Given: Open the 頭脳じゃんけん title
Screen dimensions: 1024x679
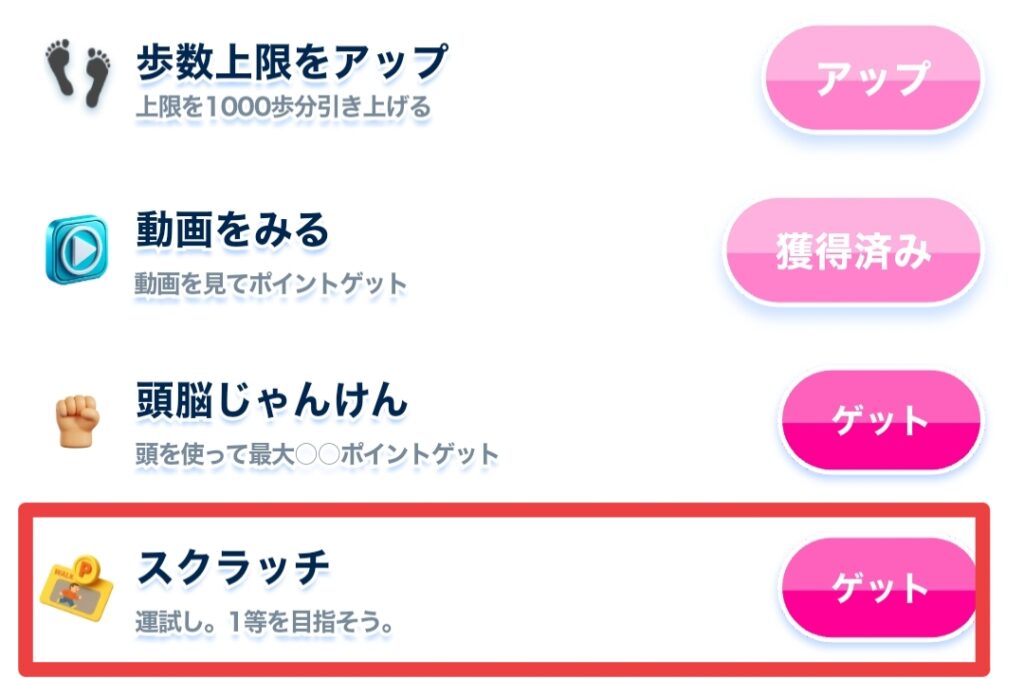Looking at the screenshot, I should [x=272, y=402].
